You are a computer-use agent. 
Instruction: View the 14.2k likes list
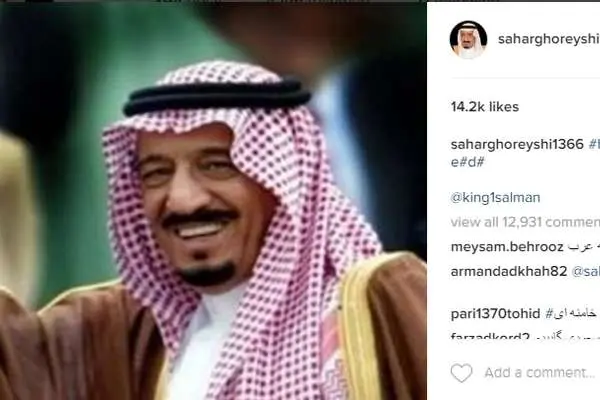coord(485,107)
